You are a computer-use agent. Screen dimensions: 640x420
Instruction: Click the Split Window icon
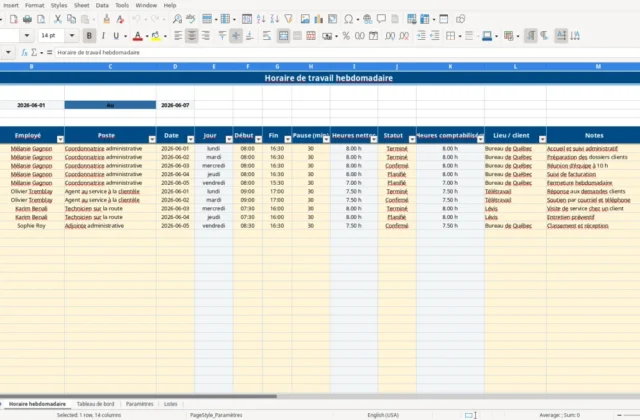point(444,19)
